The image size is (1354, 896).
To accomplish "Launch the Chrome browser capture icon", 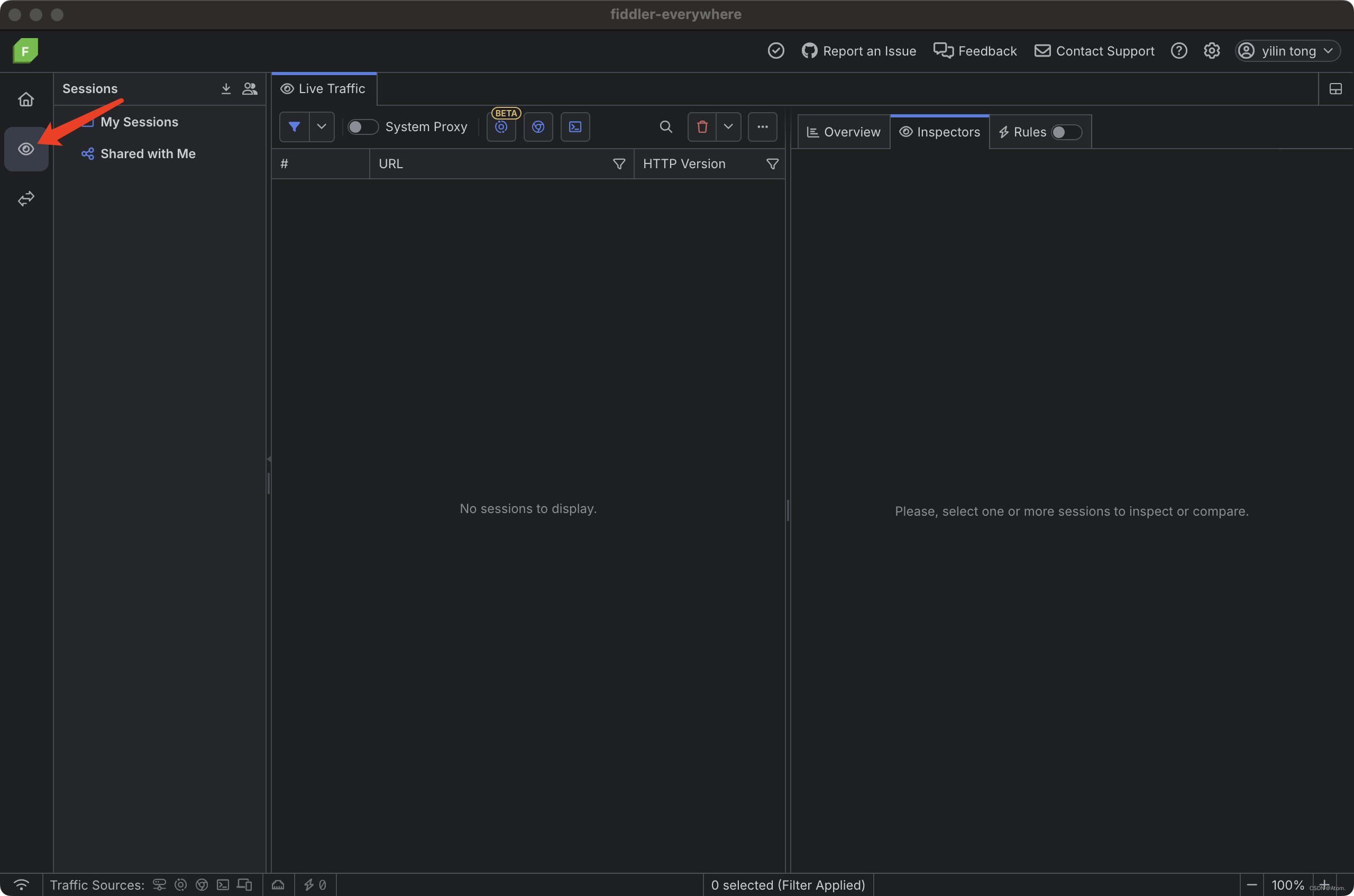I will pyautogui.click(x=537, y=127).
